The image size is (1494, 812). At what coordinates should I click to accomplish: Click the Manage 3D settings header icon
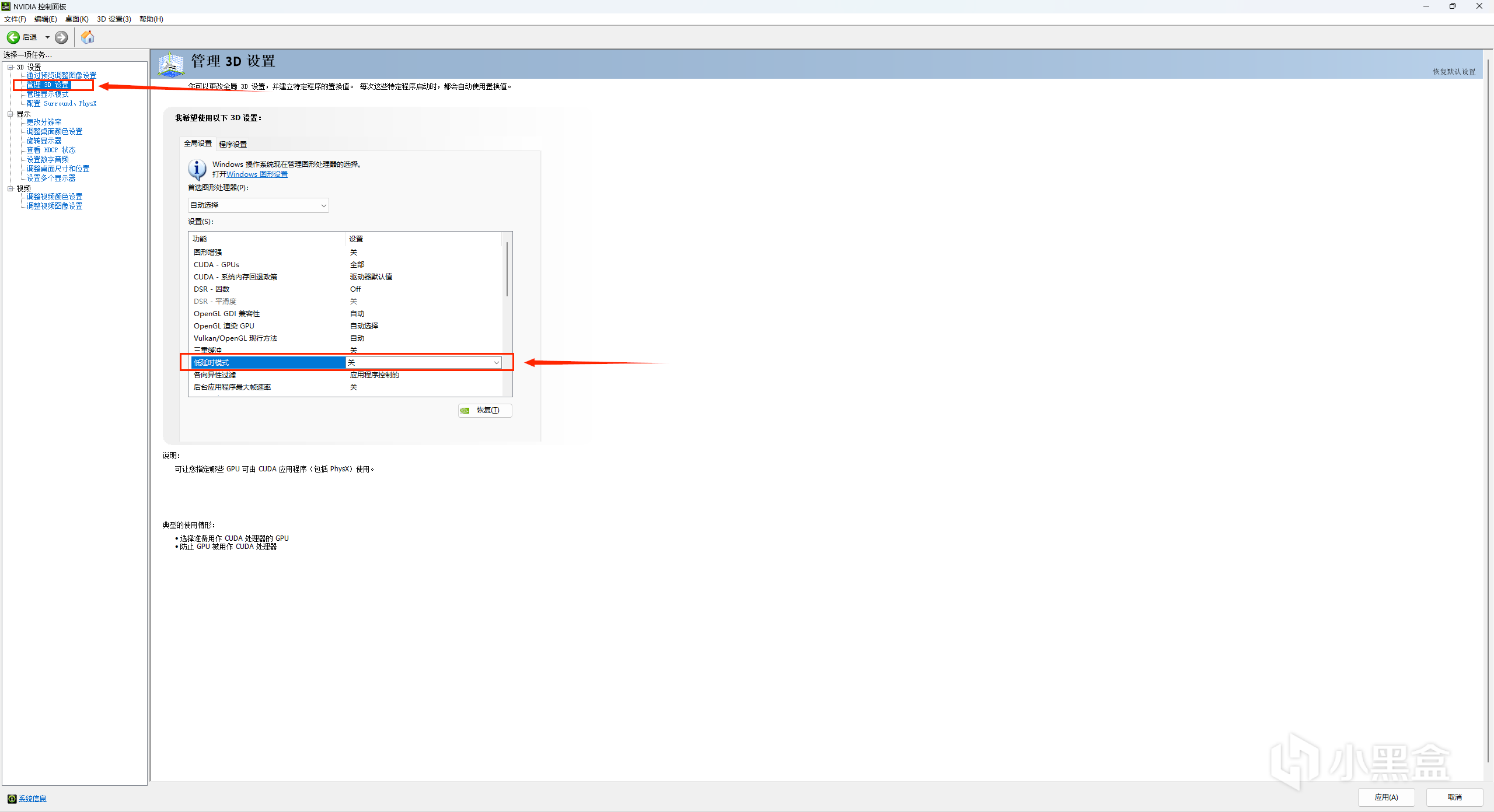click(171, 64)
